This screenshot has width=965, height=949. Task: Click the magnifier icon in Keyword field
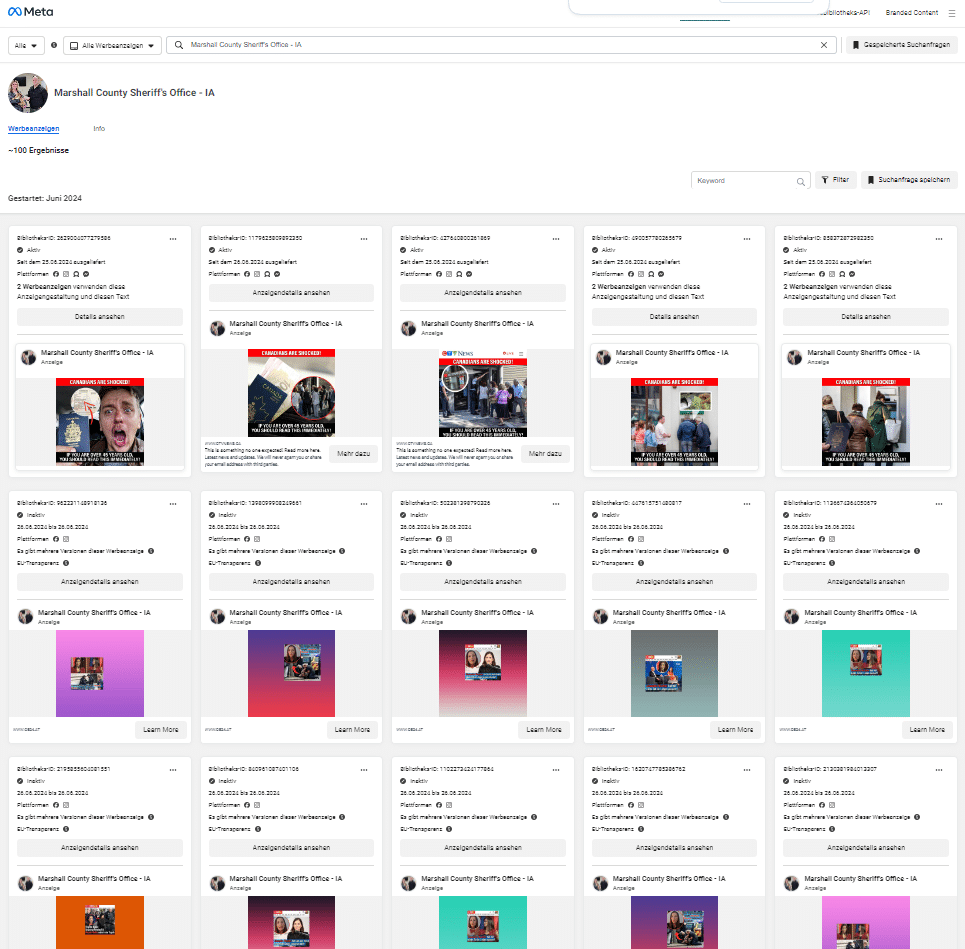pos(800,182)
